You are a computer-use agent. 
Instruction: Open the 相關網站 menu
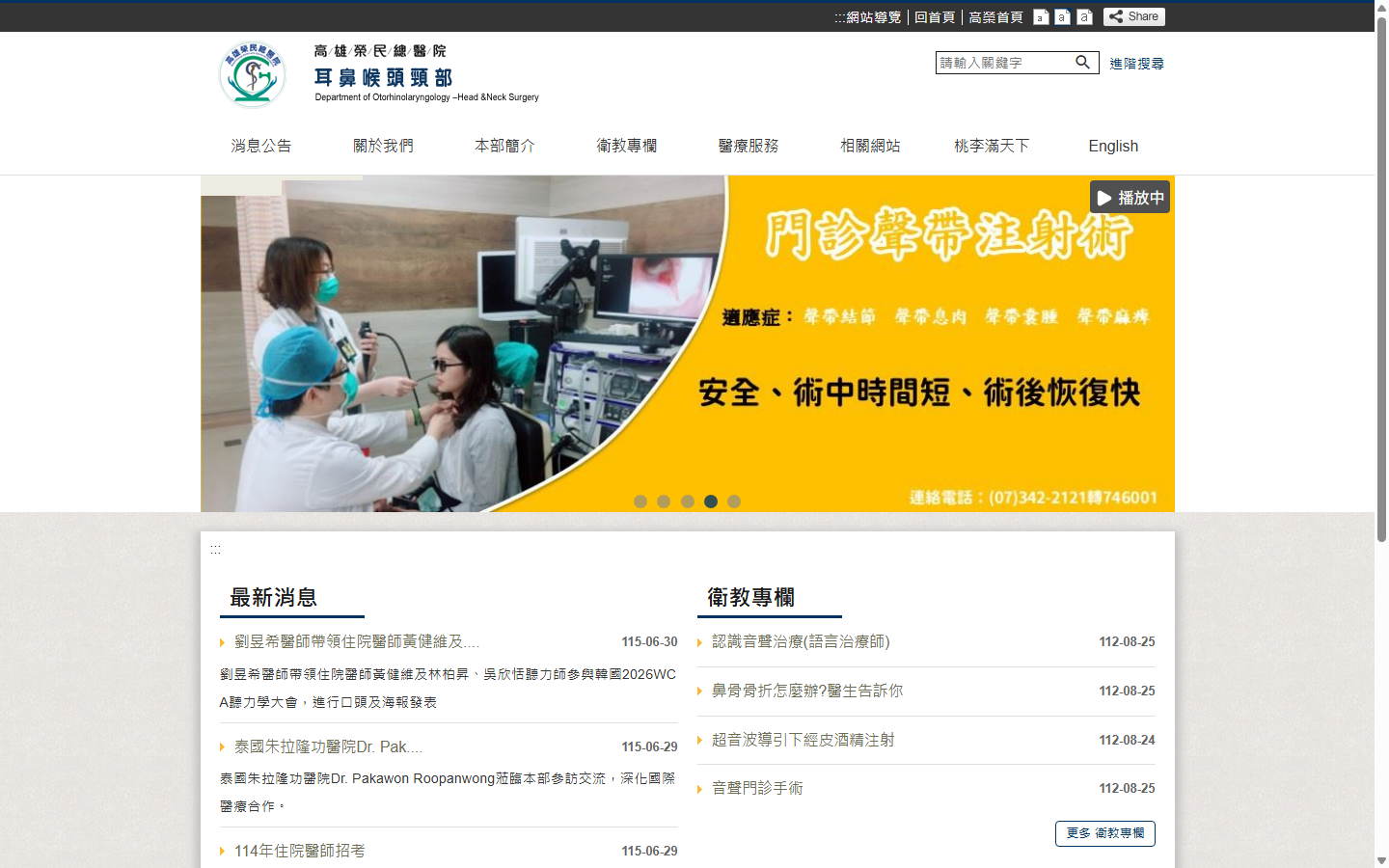pyautogui.click(x=870, y=146)
